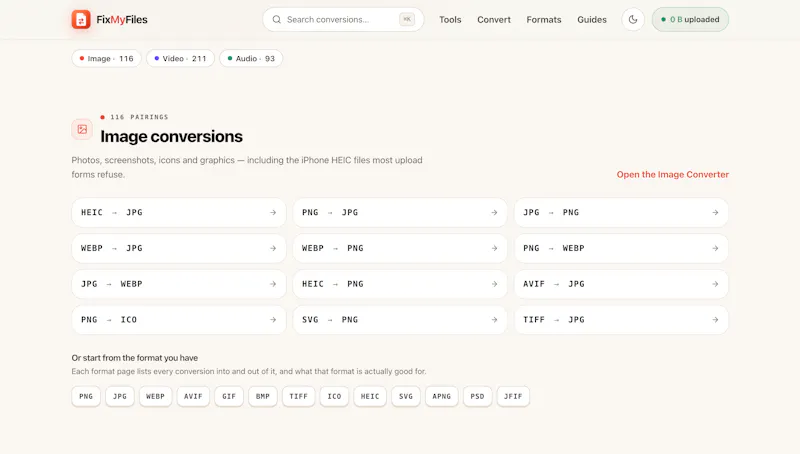Click arrow icon on JPG to WEBP card
800x454 pixels.
[273, 284]
